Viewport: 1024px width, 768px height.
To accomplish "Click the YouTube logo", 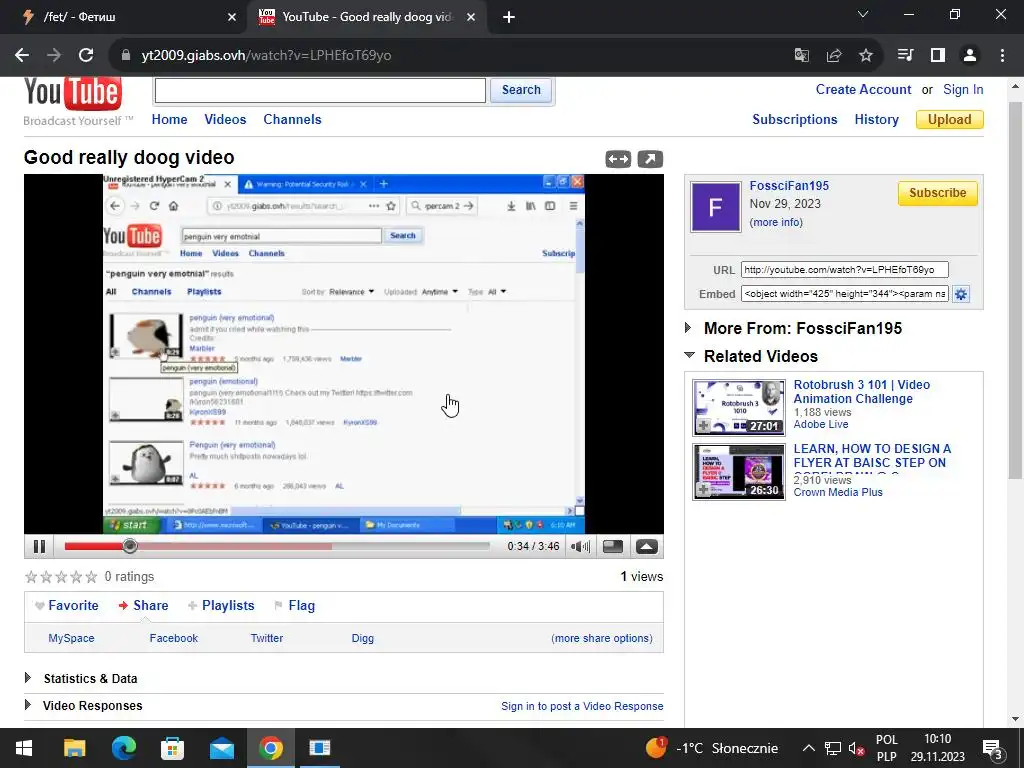I will [x=72, y=93].
